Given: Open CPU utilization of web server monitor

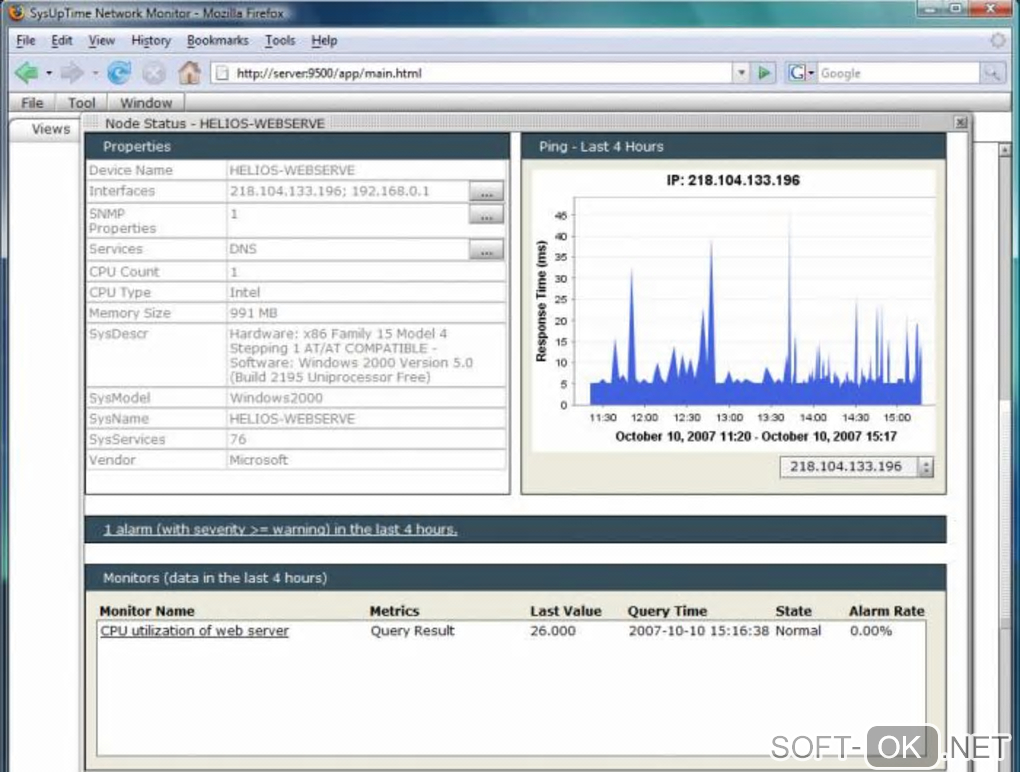Looking at the screenshot, I should [194, 631].
